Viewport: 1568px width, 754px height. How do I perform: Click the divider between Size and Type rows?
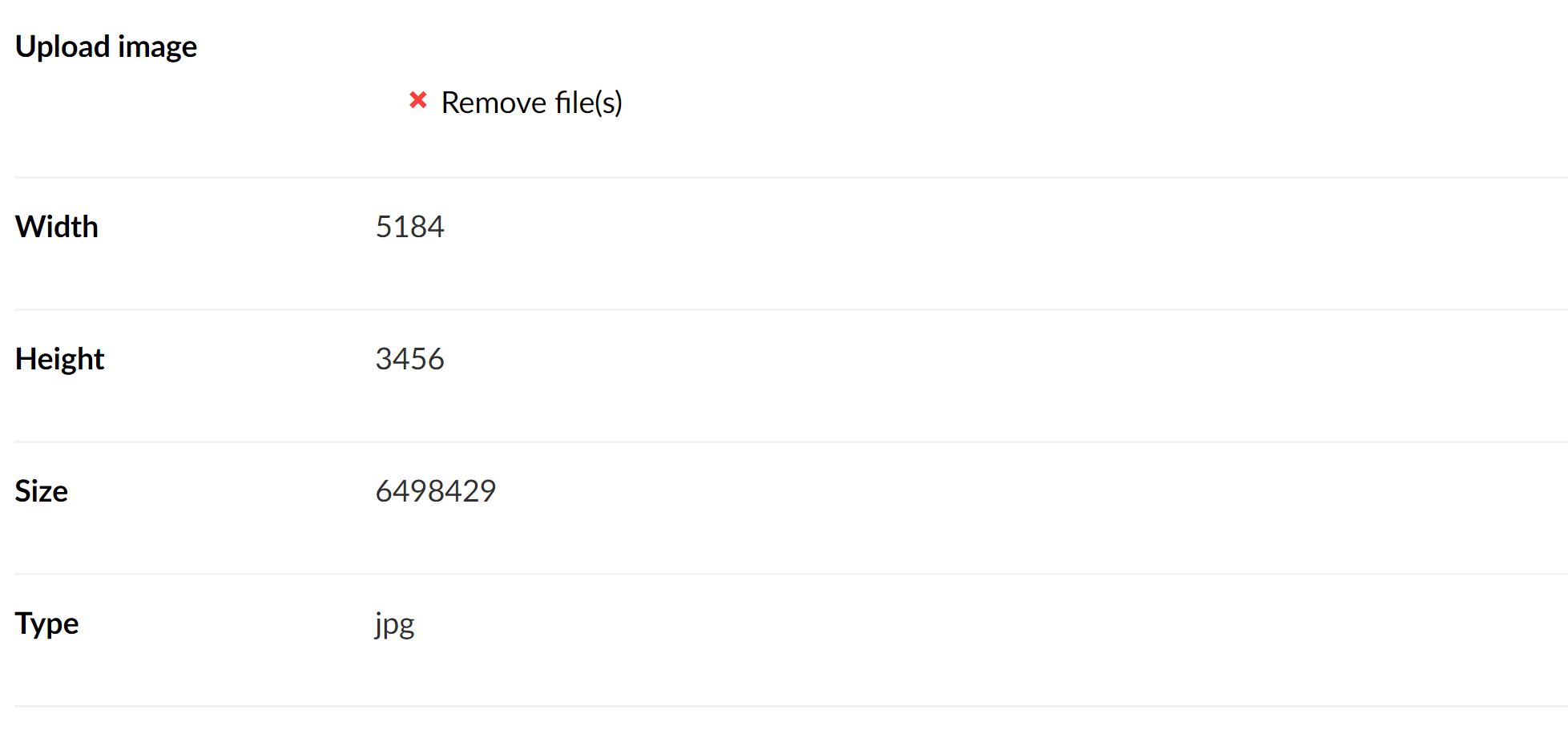(x=785, y=574)
